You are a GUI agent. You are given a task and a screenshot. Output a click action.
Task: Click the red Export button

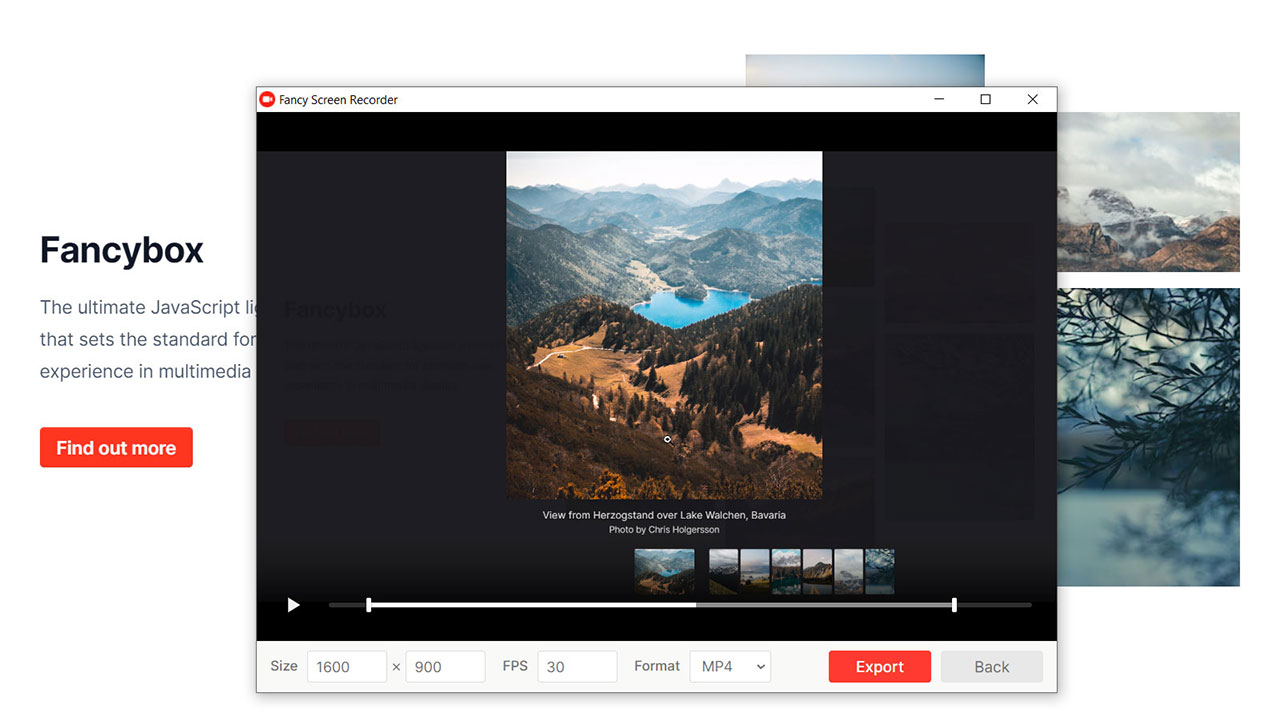(x=880, y=667)
